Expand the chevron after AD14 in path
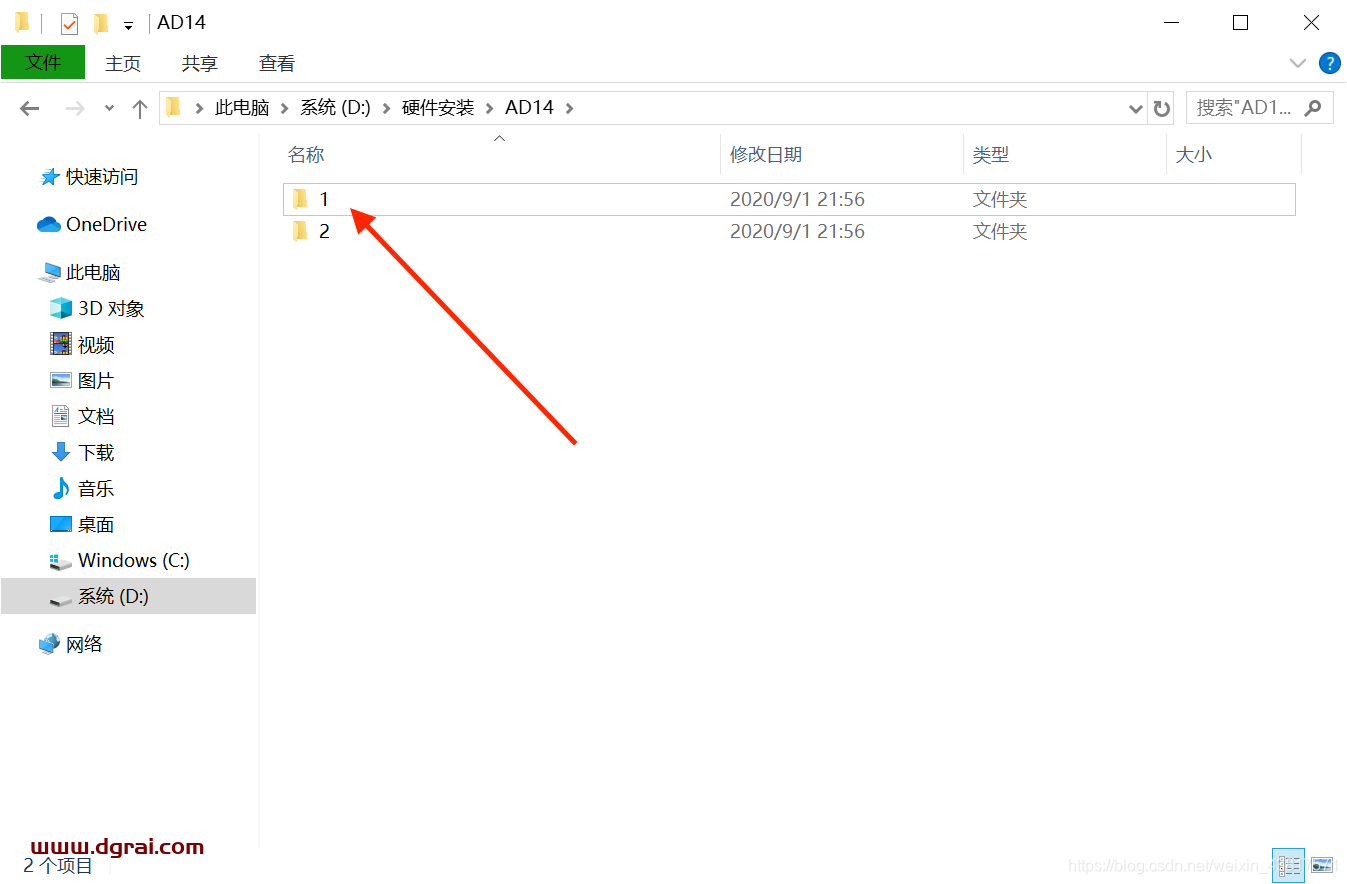The width and height of the screenshot is (1347, 884). point(570,108)
